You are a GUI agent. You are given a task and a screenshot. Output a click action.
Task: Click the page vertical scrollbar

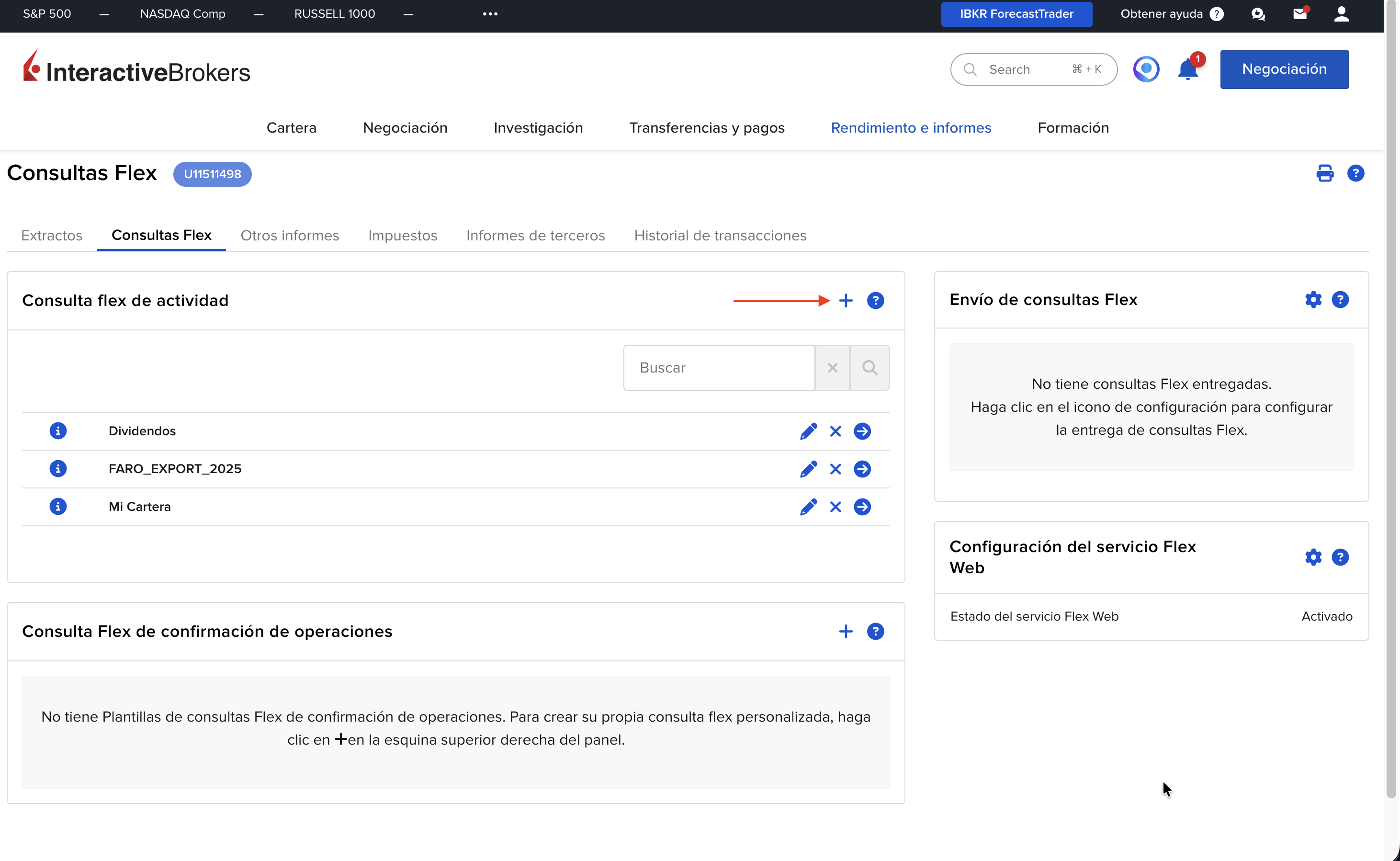pos(1391,398)
